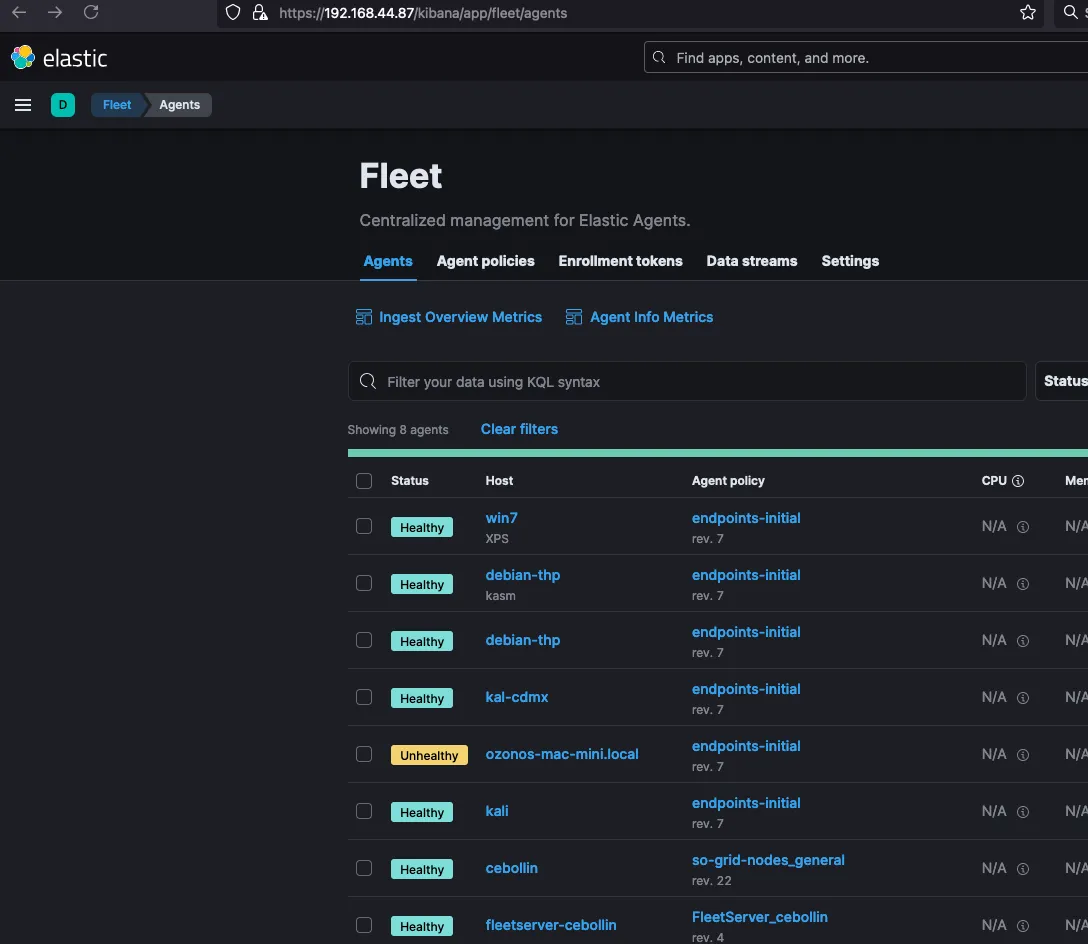Select the win7 agent checkbox
This screenshot has width=1088, height=944.
(364, 526)
